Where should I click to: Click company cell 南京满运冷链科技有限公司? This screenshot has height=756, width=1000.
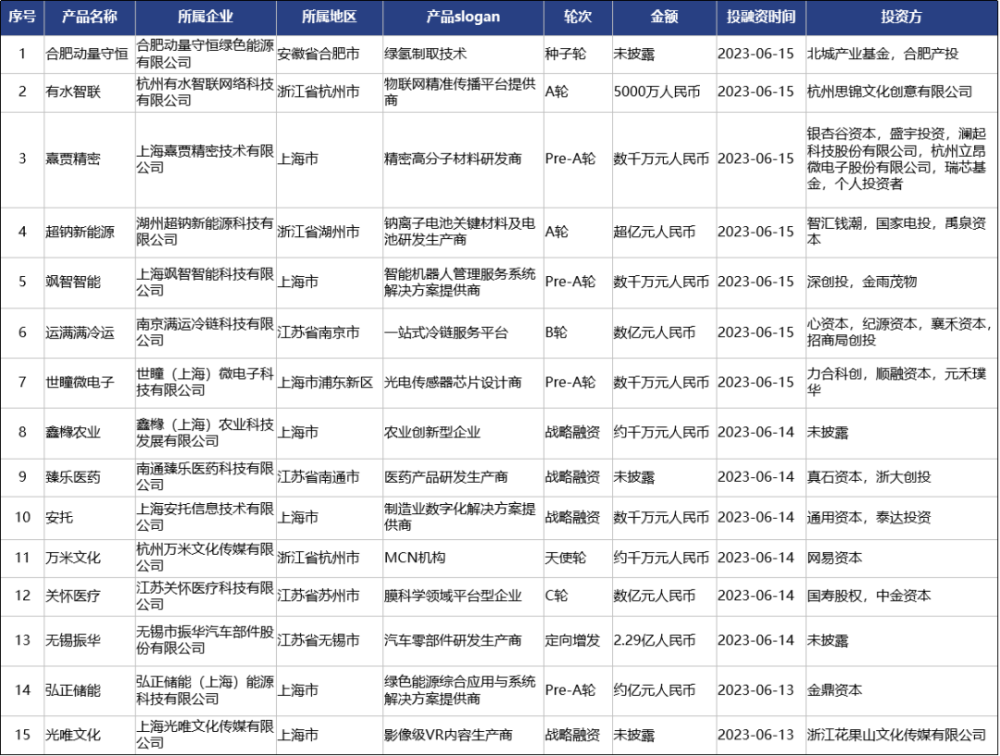tap(205, 332)
